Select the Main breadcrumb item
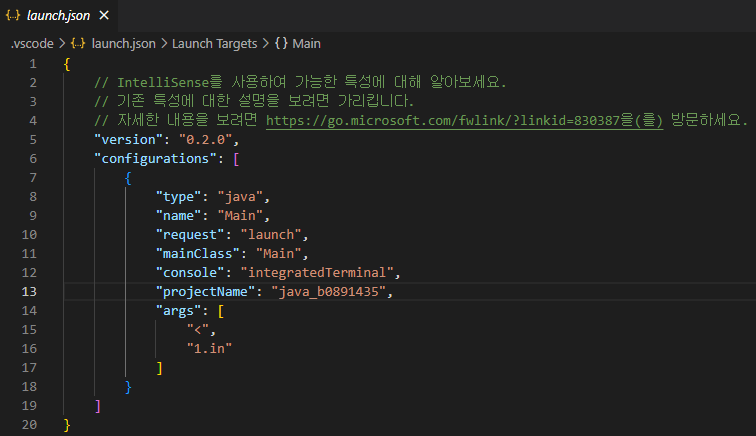Image resolution: width=756 pixels, height=436 pixels. point(306,43)
